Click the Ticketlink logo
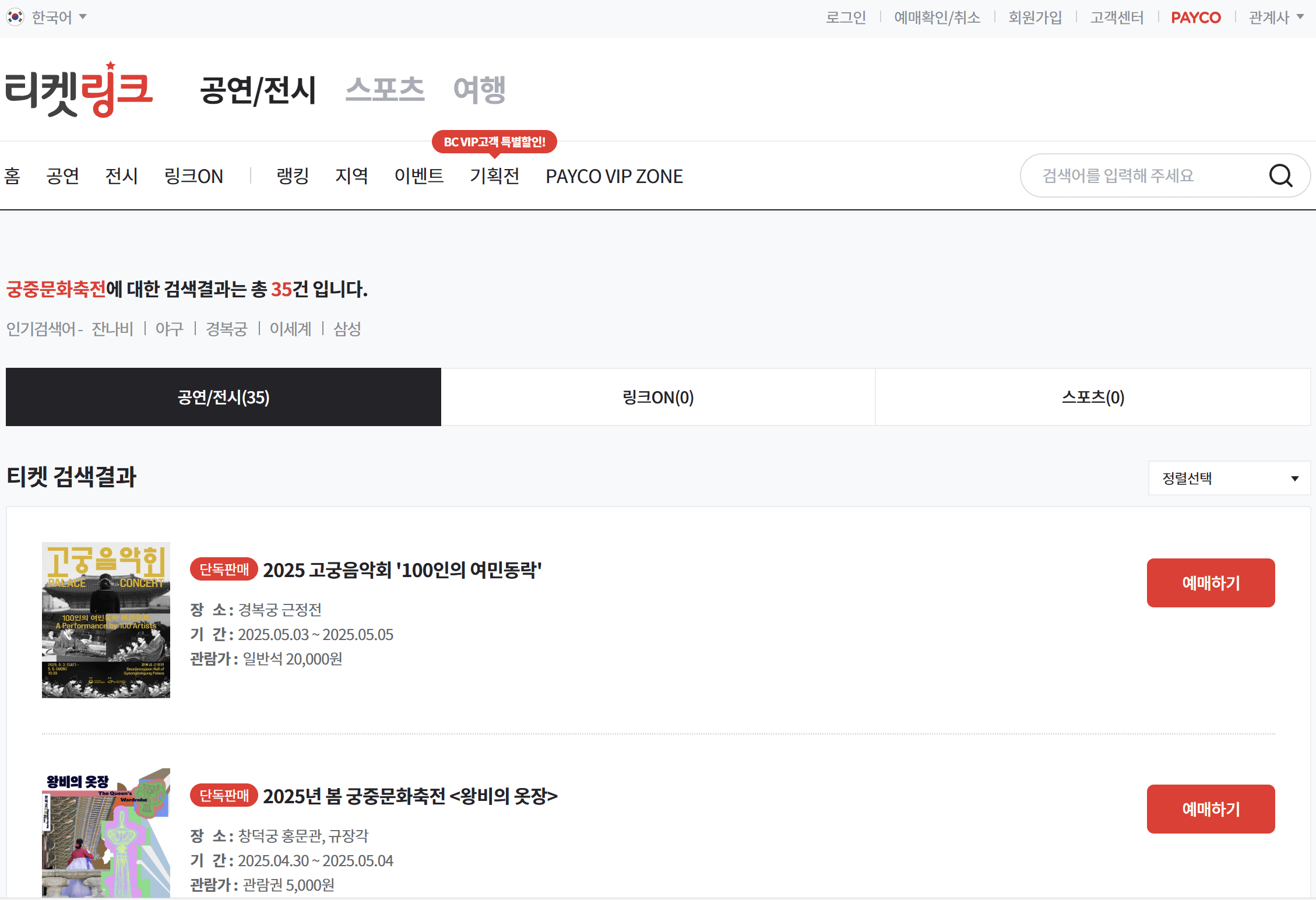1316x900 pixels. coord(79,90)
